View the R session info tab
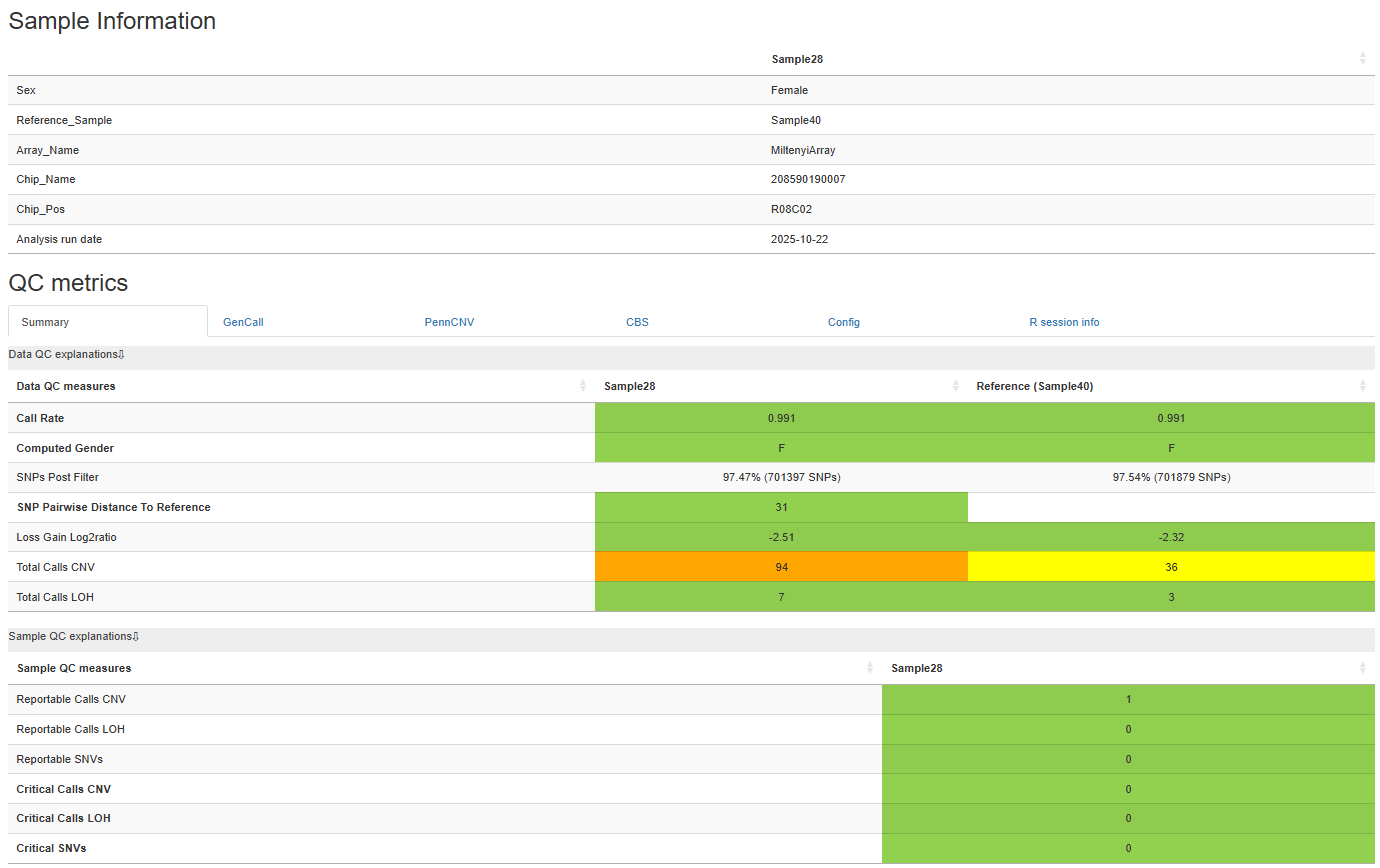The width and height of the screenshot is (1380, 868). point(1064,322)
